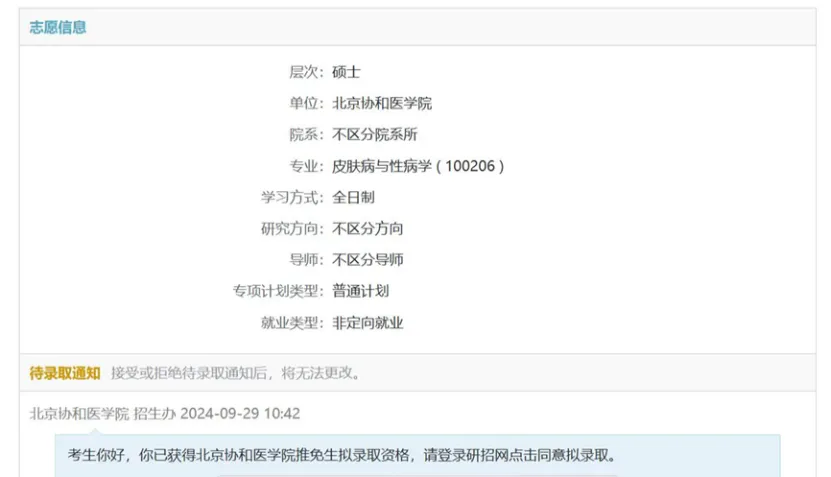Click the 待录取通知 heading
The width and height of the screenshot is (831, 477).
pyautogui.click(x=65, y=373)
